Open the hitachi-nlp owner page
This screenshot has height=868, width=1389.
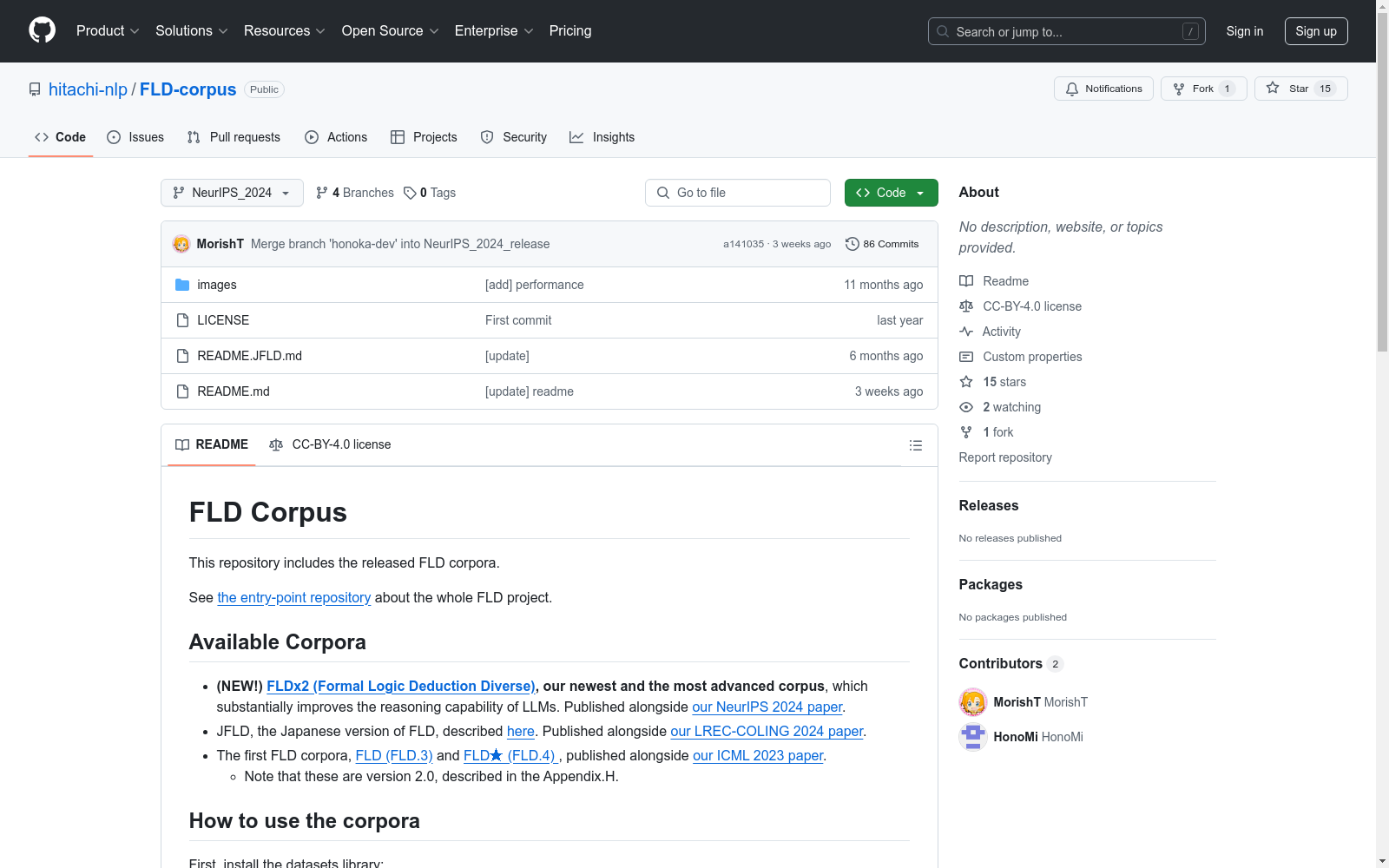tap(88, 89)
